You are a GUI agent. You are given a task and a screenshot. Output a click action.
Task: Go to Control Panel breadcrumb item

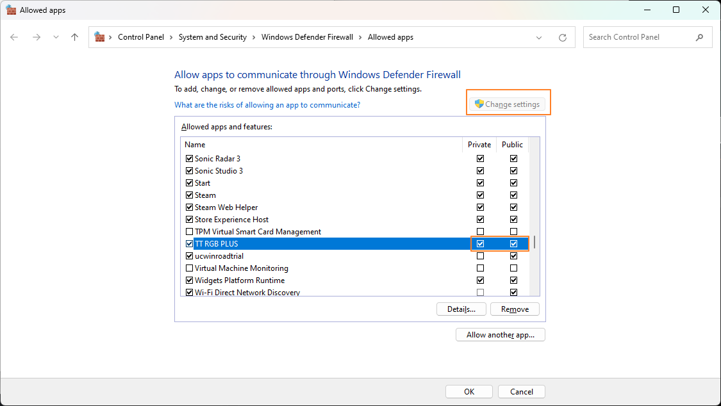click(141, 38)
